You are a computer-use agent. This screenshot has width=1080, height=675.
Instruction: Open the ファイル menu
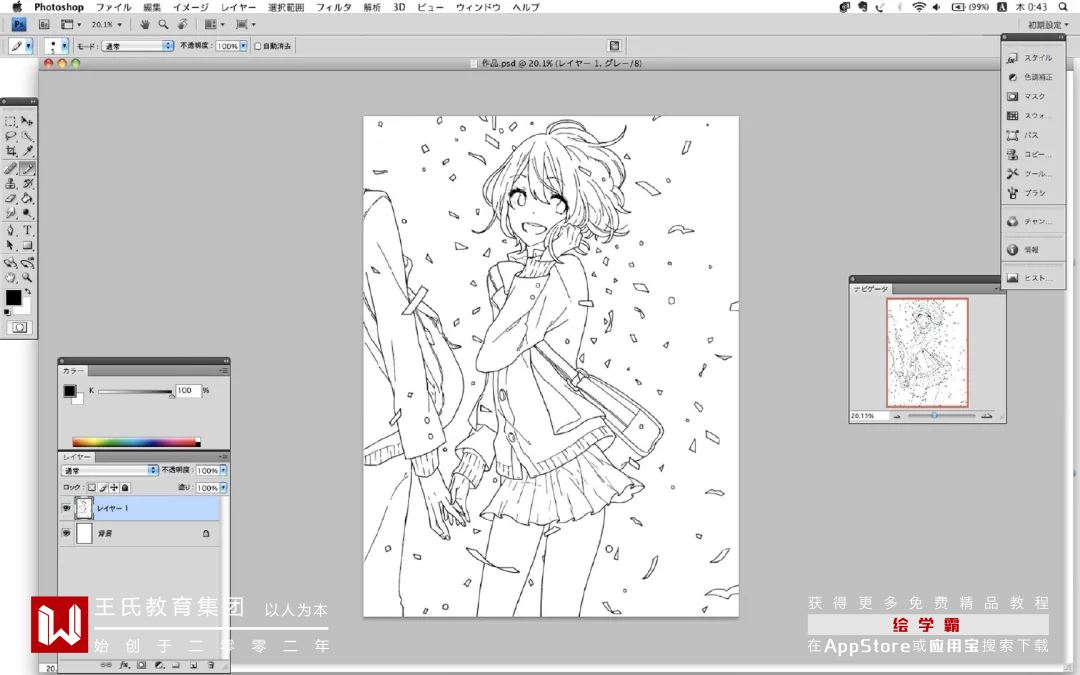(114, 7)
